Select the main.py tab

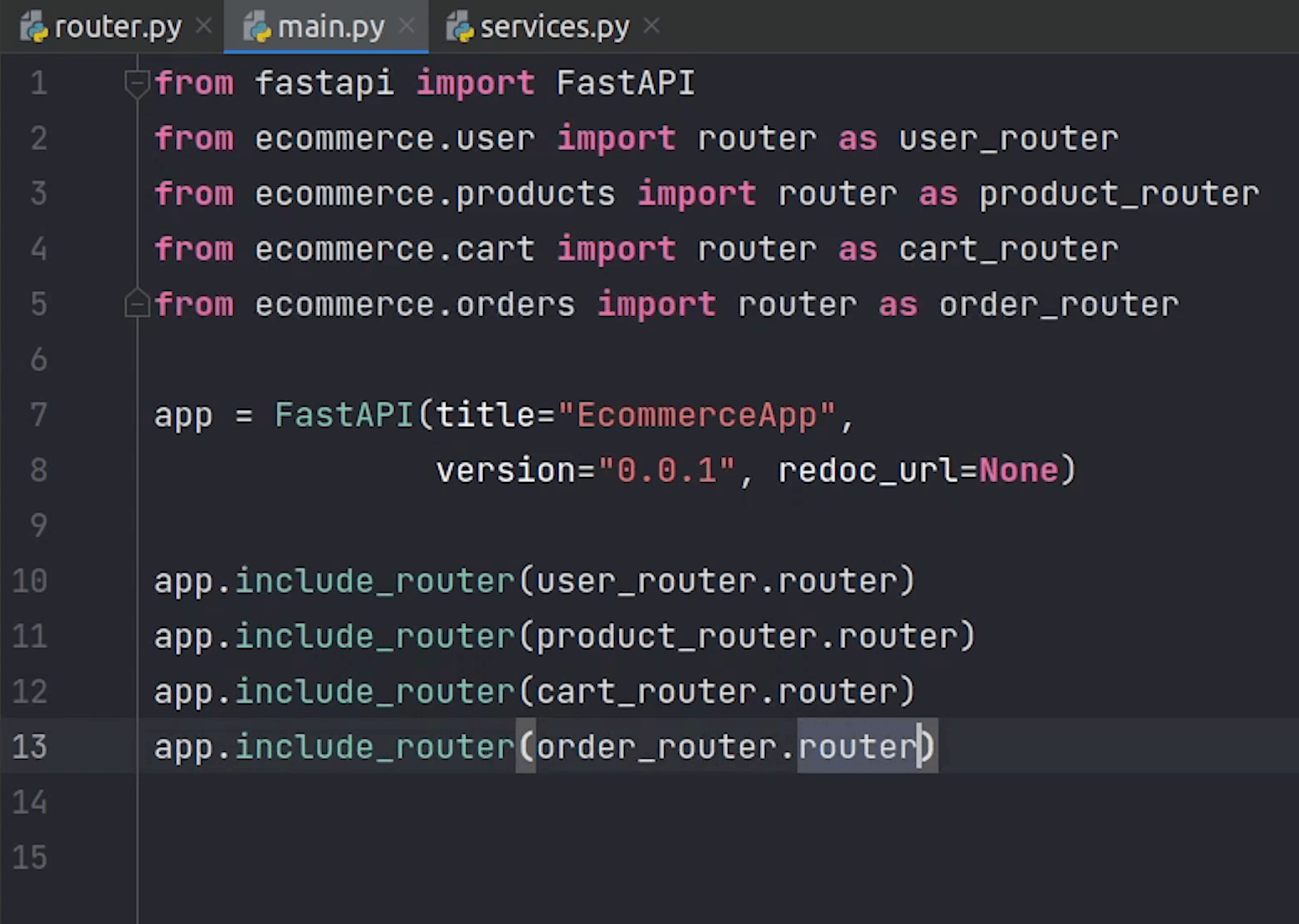click(x=330, y=28)
